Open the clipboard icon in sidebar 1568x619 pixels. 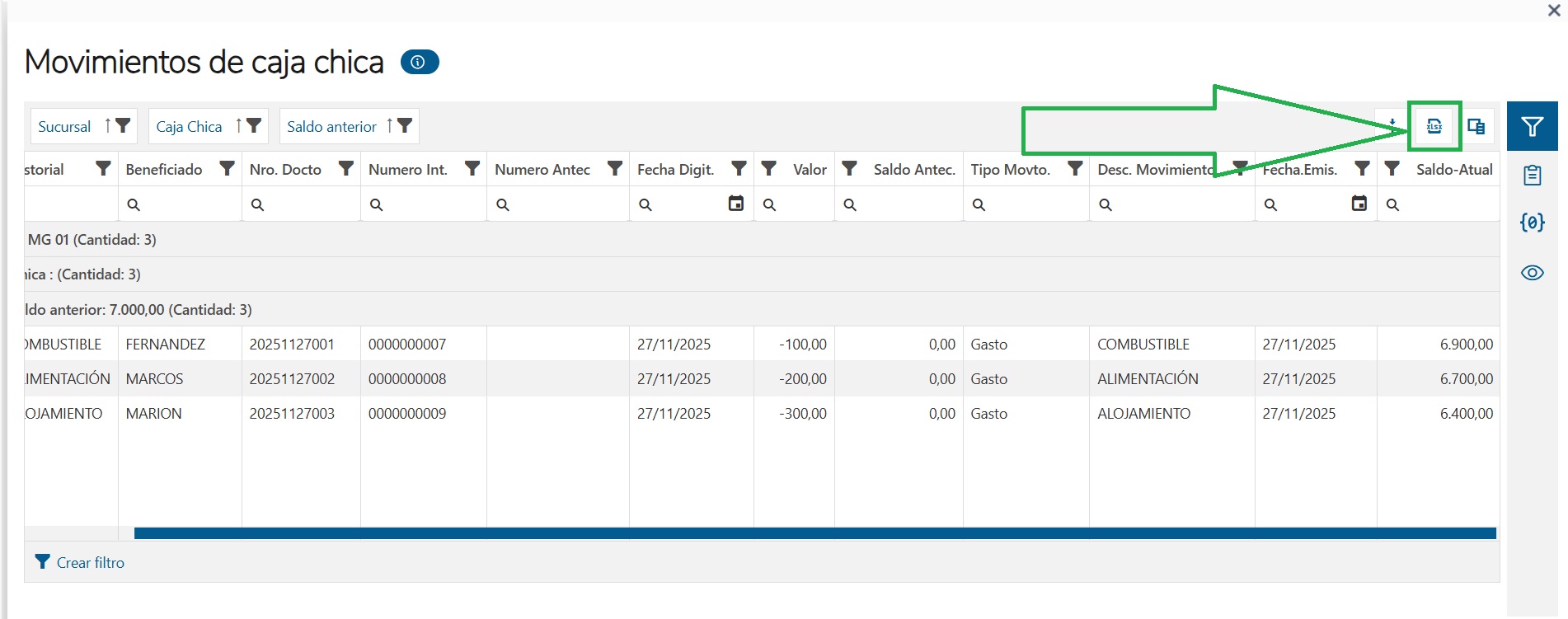[x=1532, y=175]
